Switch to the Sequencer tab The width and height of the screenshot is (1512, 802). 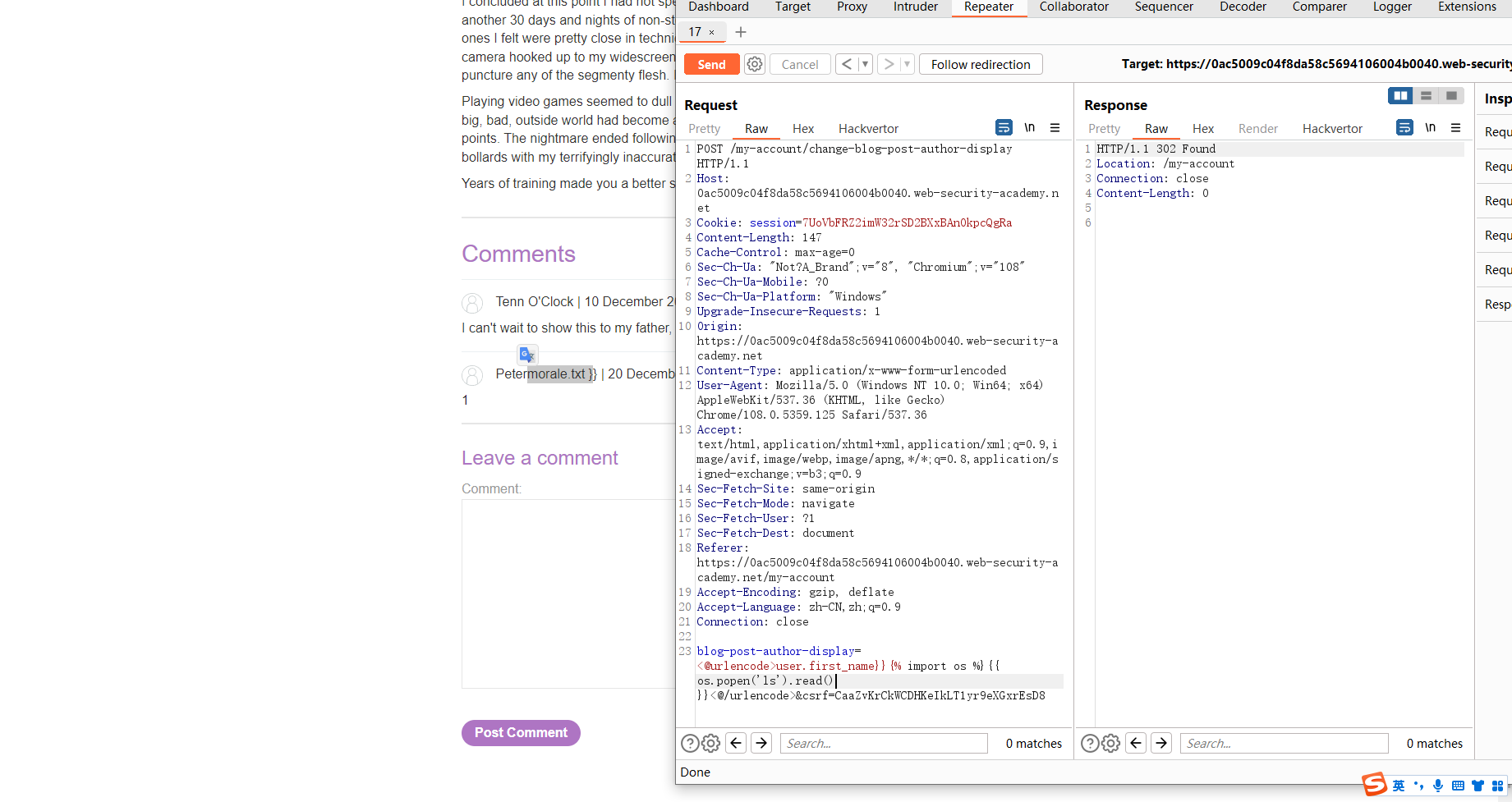1164,7
